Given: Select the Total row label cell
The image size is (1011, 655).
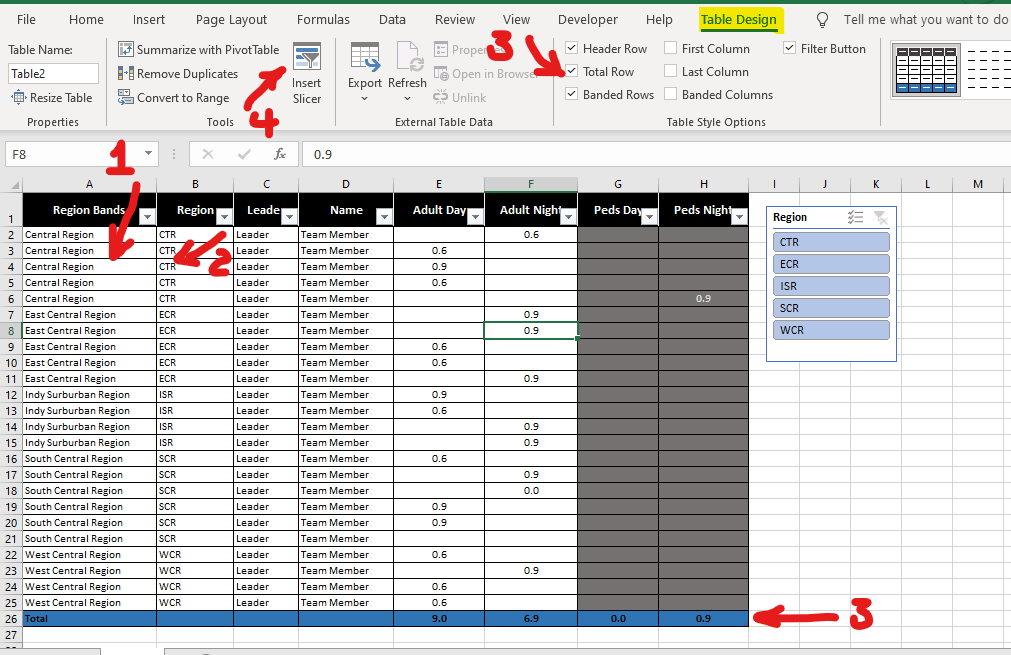Looking at the screenshot, I should coord(90,618).
